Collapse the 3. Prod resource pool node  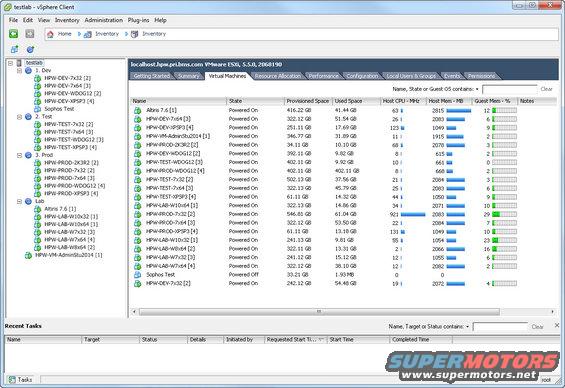19,155
